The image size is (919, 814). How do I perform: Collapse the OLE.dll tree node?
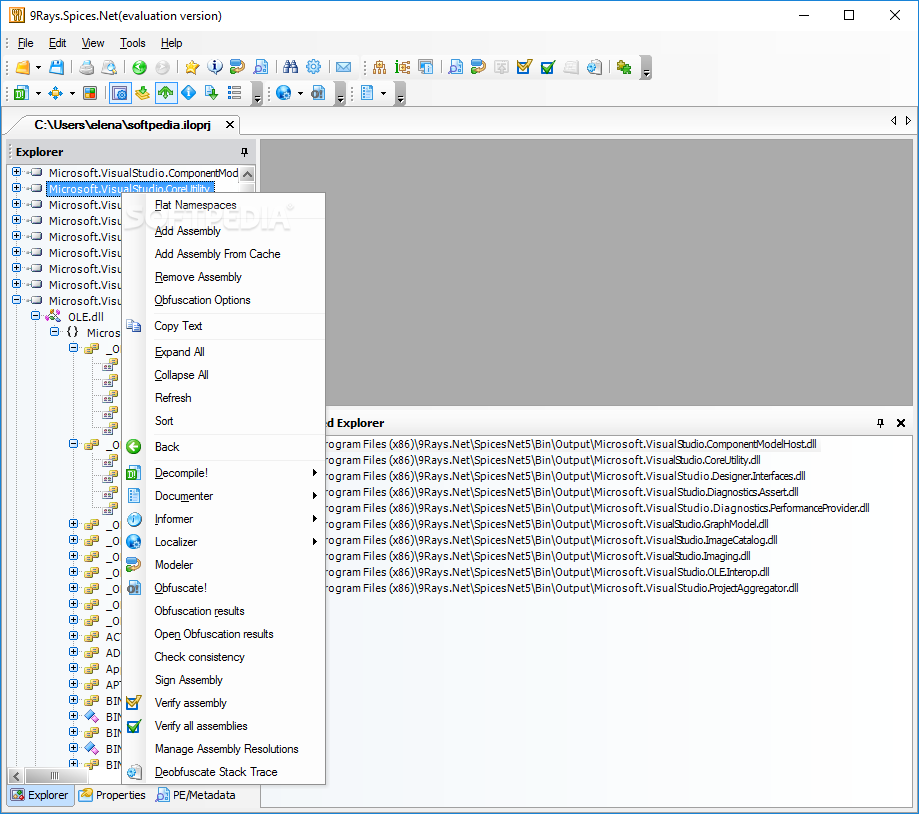(35, 316)
